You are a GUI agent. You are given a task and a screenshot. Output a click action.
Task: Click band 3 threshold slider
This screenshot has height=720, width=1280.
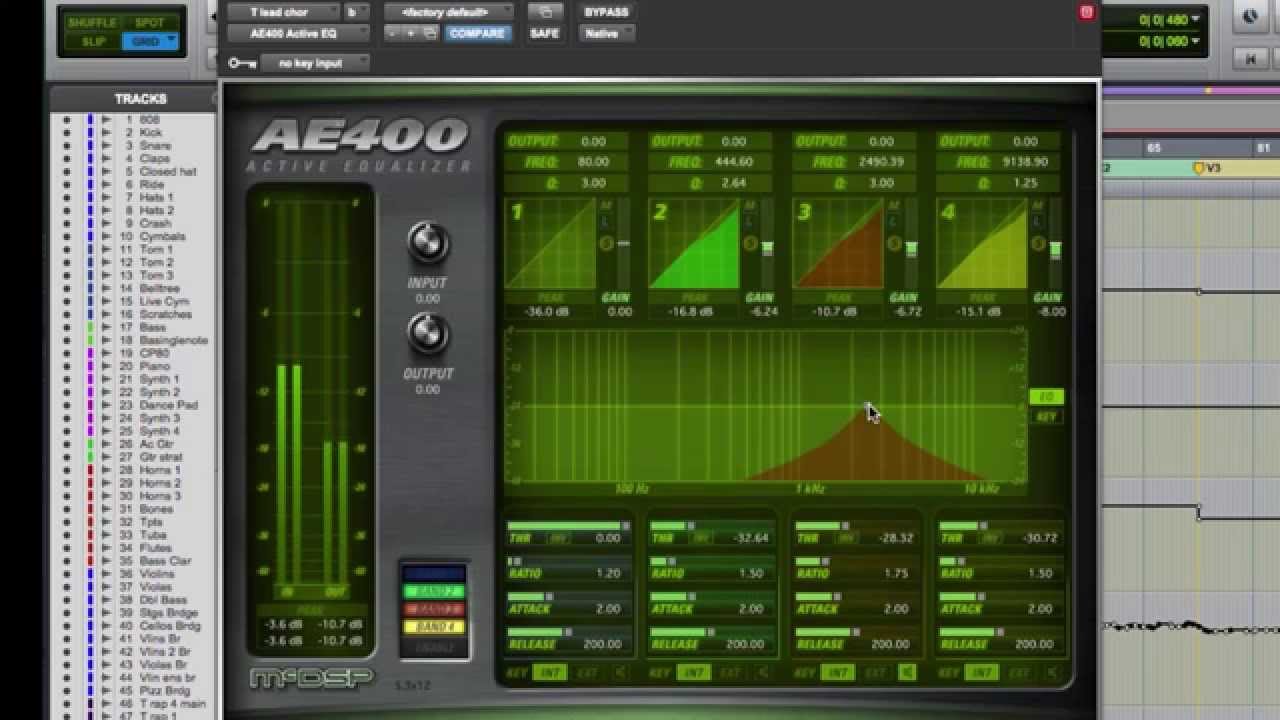(856, 525)
